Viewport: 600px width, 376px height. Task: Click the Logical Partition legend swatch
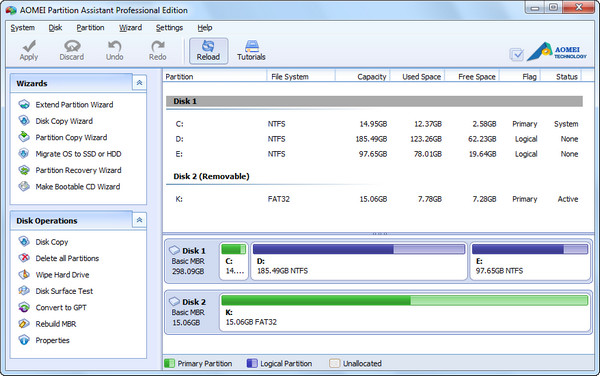252,363
